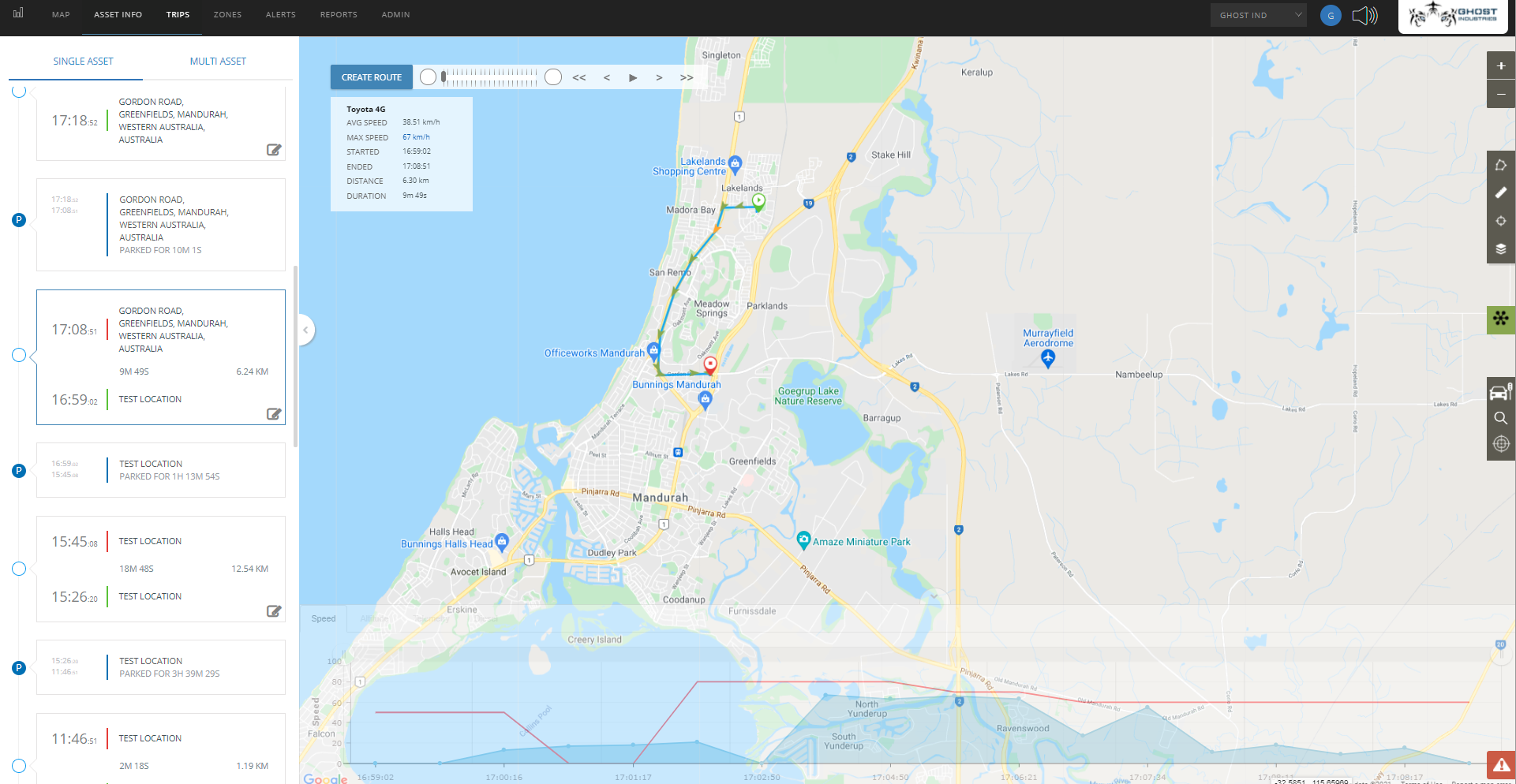Image resolution: width=1516 pixels, height=784 pixels.
Task: Click the Lakelands Shopping Centre map label
Action: [690, 166]
